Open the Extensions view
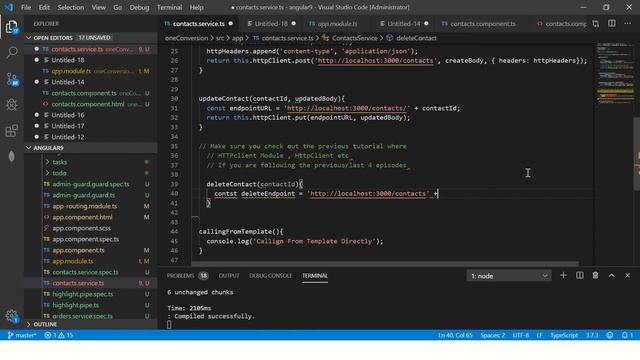This screenshot has height=360, width=640. point(12,131)
